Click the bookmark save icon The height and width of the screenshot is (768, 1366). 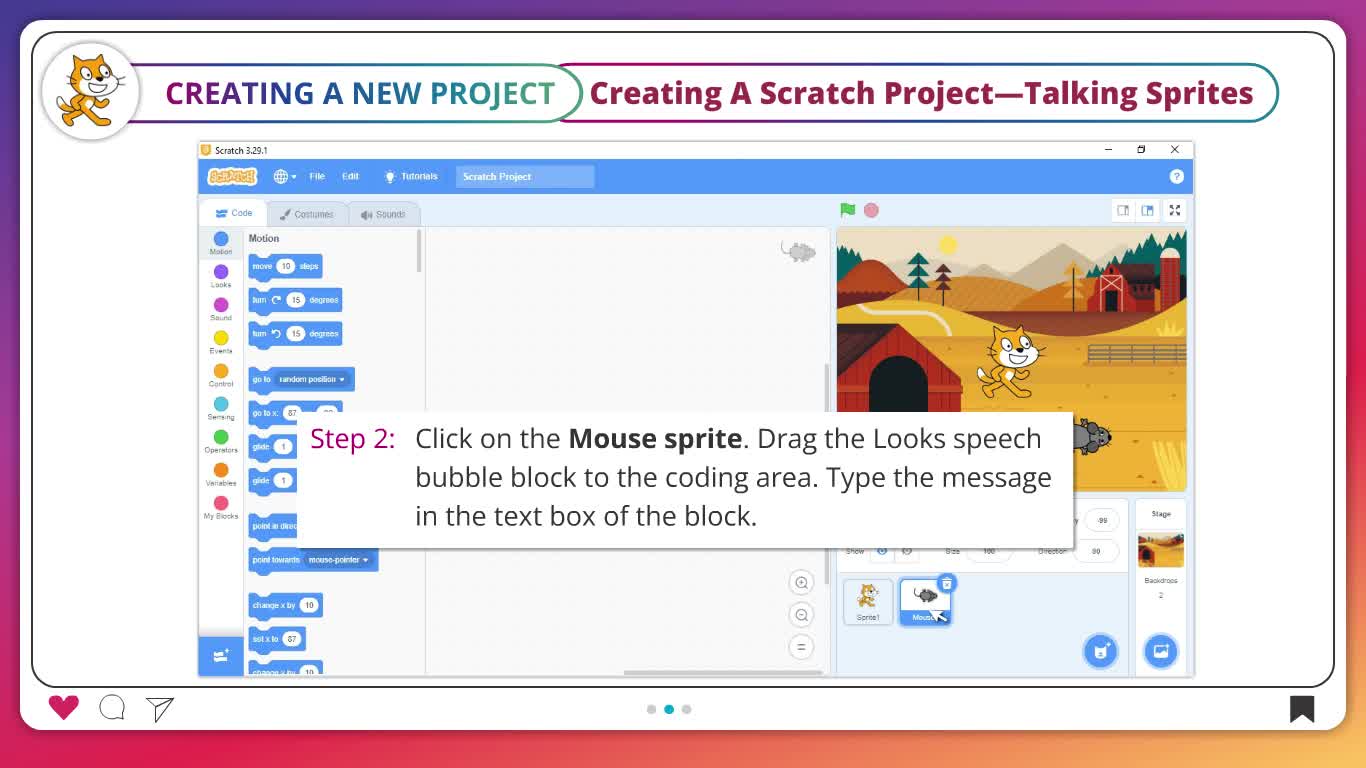click(1301, 709)
